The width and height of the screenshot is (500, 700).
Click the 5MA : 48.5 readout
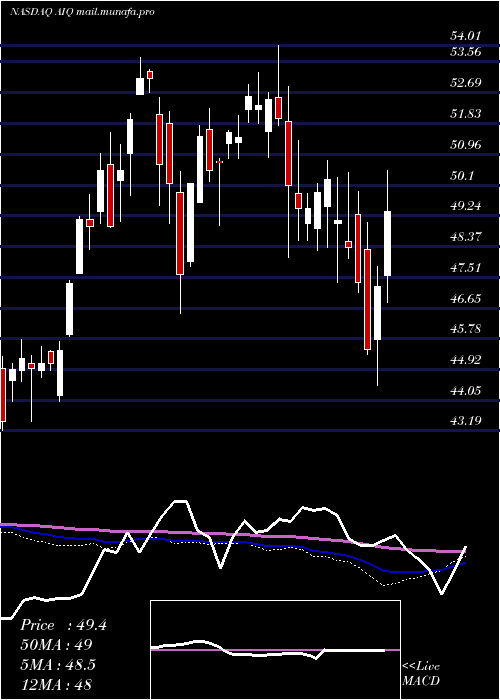[58, 665]
